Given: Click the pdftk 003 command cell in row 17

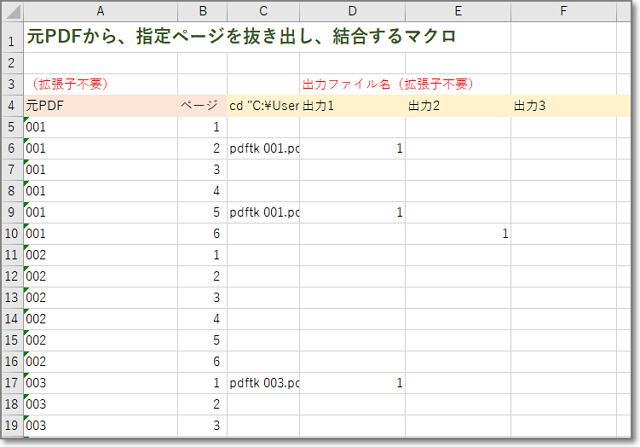Looking at the screenshot, I should coord(263,383).
